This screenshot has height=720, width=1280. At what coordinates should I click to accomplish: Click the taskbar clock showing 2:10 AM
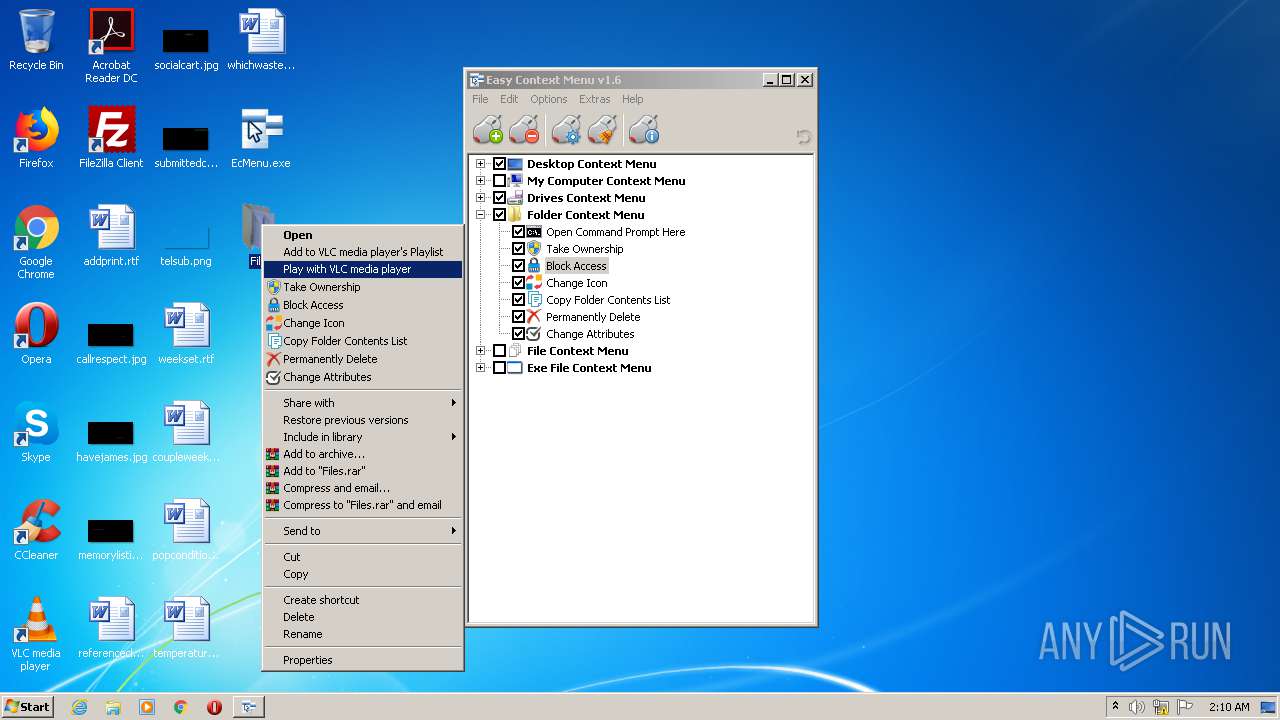click(1229, 707)
